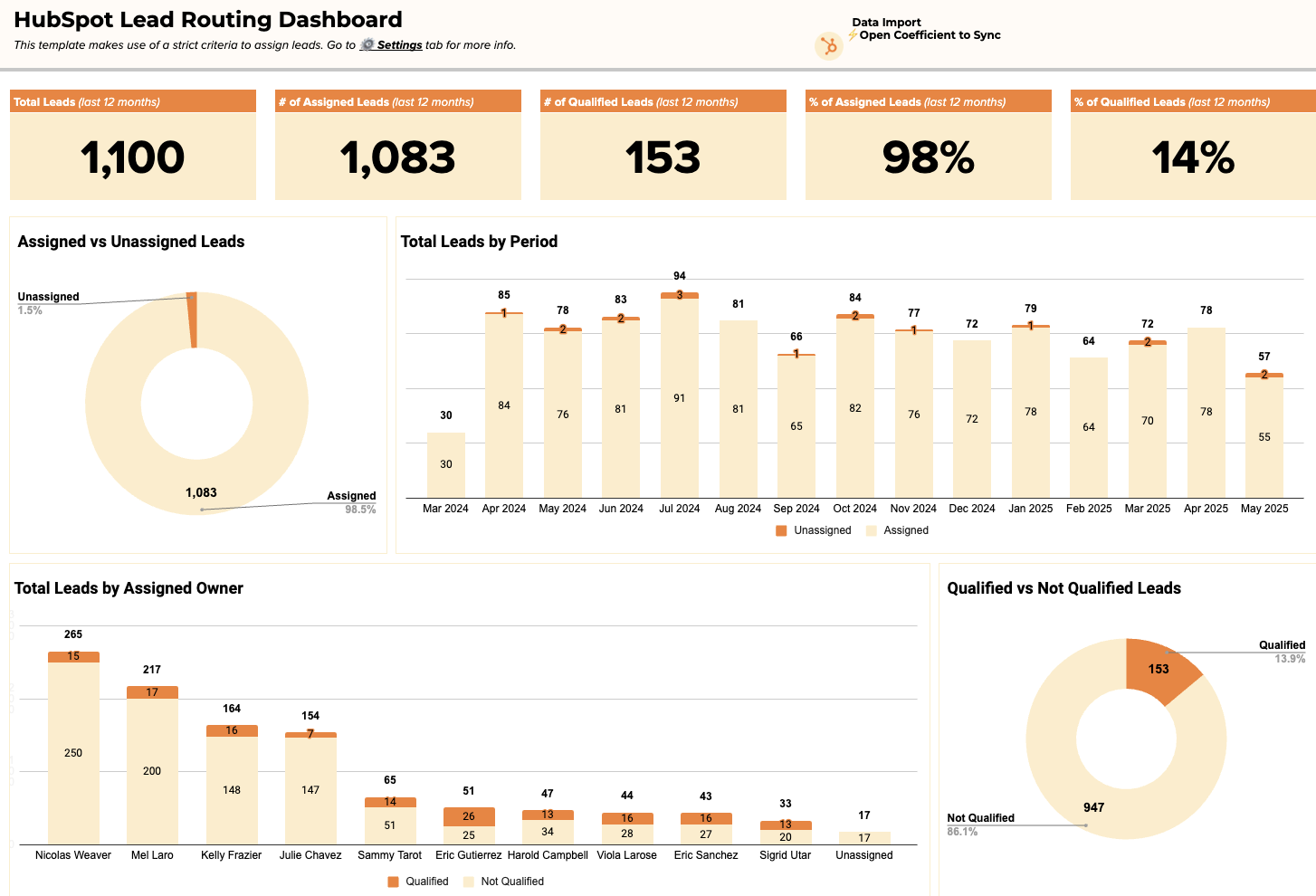Click the Unassigned 1.5% donut label

pyautogui.click(x=48, y=303)
